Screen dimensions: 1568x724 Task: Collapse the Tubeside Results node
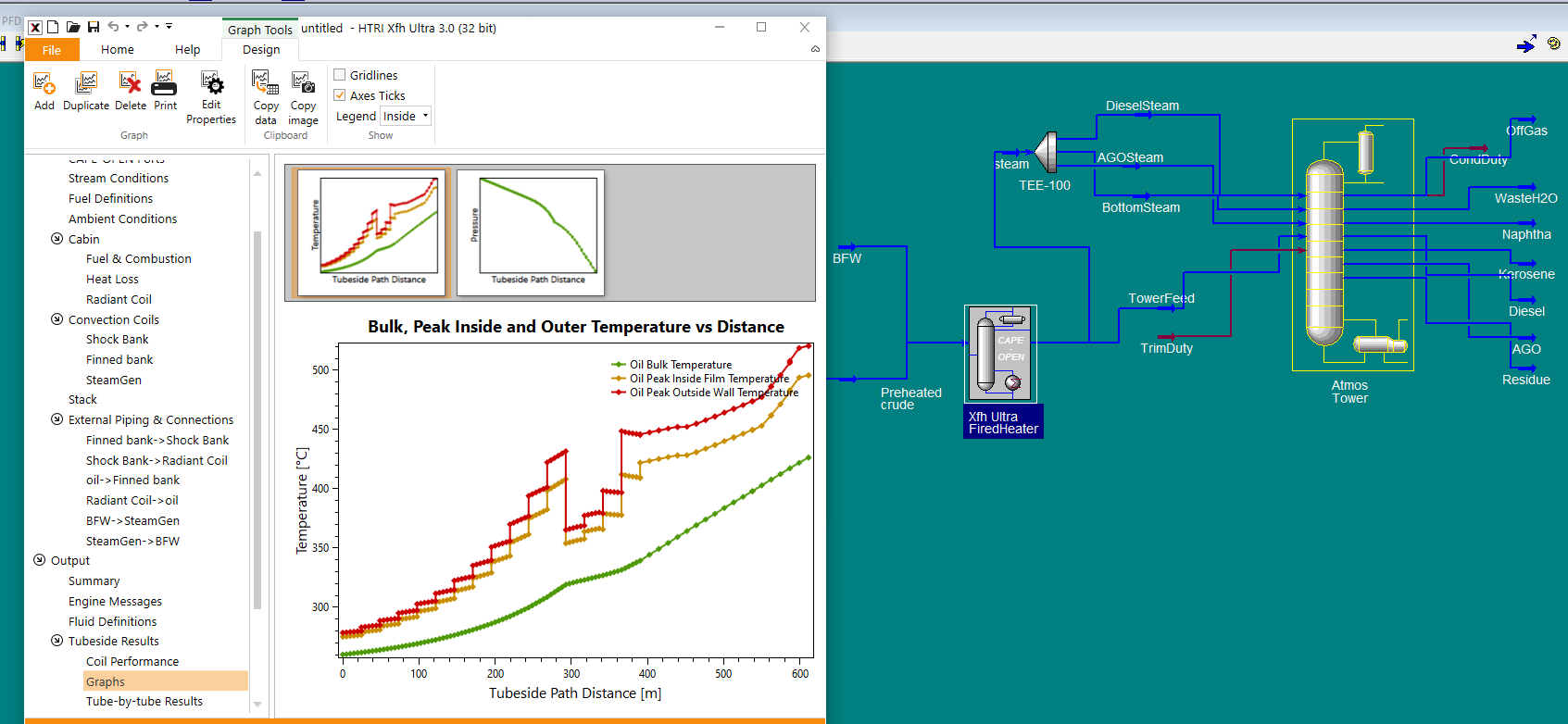[x=56, y=641]
